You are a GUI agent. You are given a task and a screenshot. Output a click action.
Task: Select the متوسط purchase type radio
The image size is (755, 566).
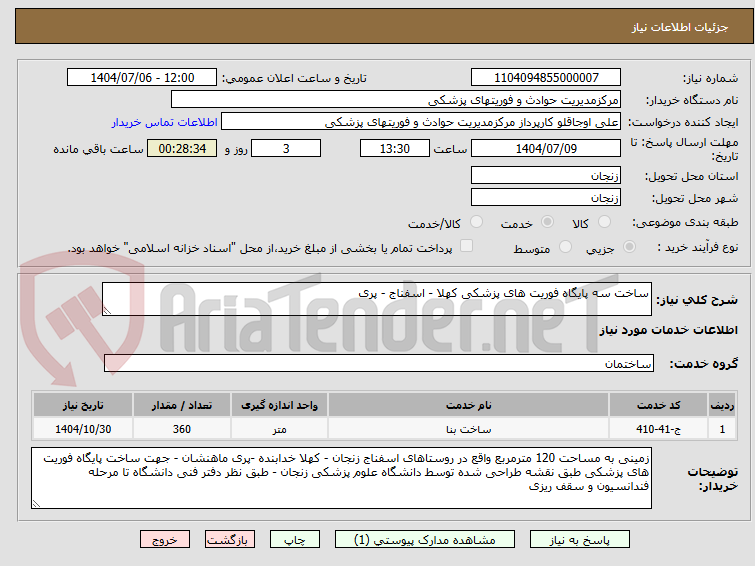[565, 247]
